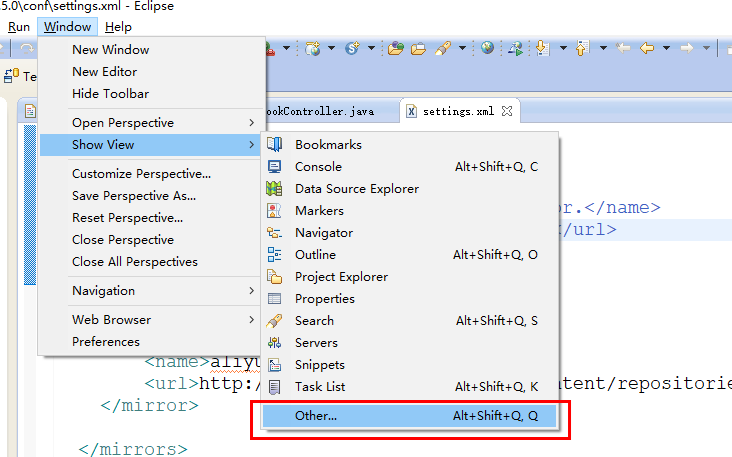Click the Console view icon
The width and height of the screenshot is (732, 457).
tap(274, 167)
